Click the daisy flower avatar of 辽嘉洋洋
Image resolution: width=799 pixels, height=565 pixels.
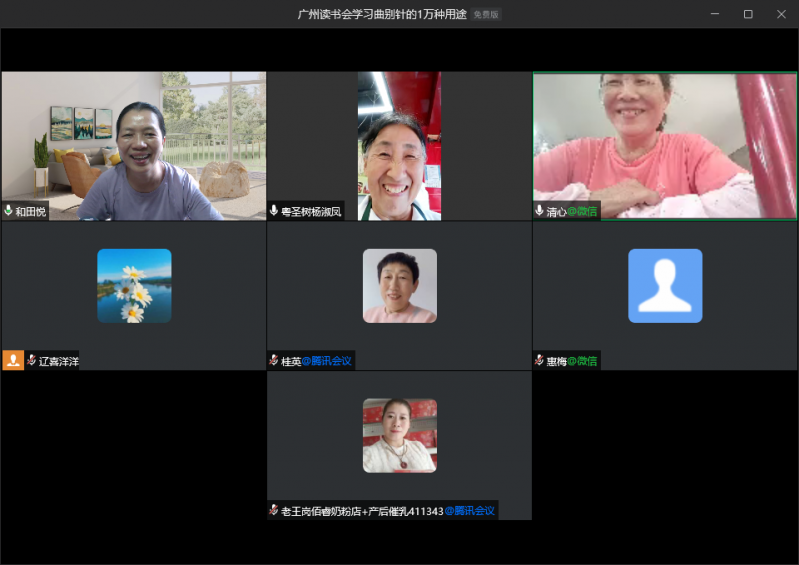[134, 286]
